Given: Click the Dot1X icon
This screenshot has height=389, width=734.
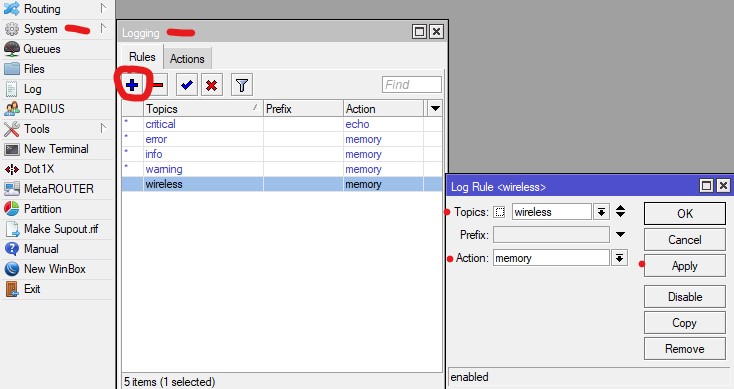Looking at the screenshot, I should [x=12, y=169].
